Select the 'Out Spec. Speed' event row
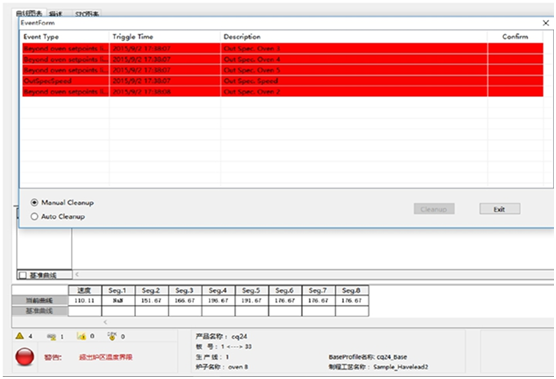This screenshot has height=379, width=556. (x=283, y=81)
